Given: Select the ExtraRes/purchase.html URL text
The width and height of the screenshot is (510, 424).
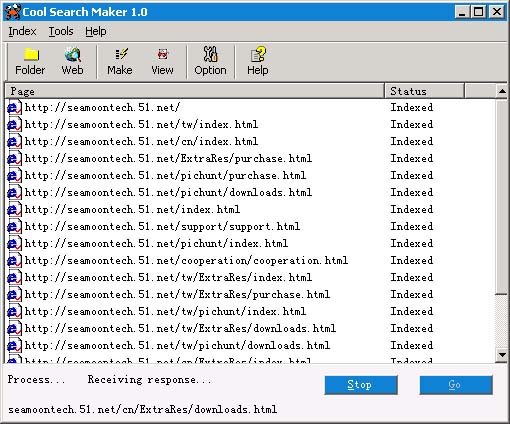Looking at the screenshot, I should 168,158.
